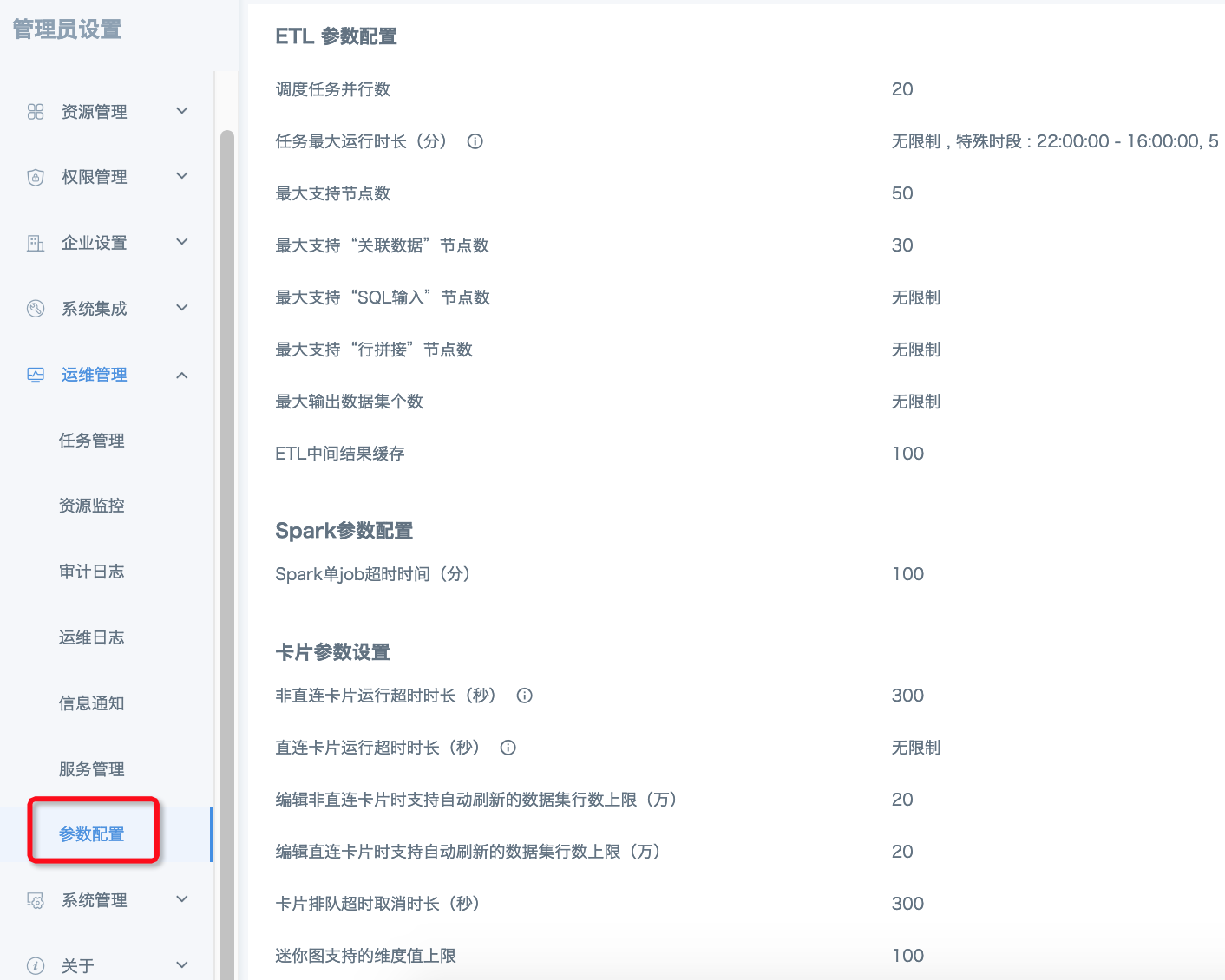Image resolution: width=1225 pixels, height=980 pixels.
Task: Click the ETL 参数配置 heading
Action: point(337,36)
